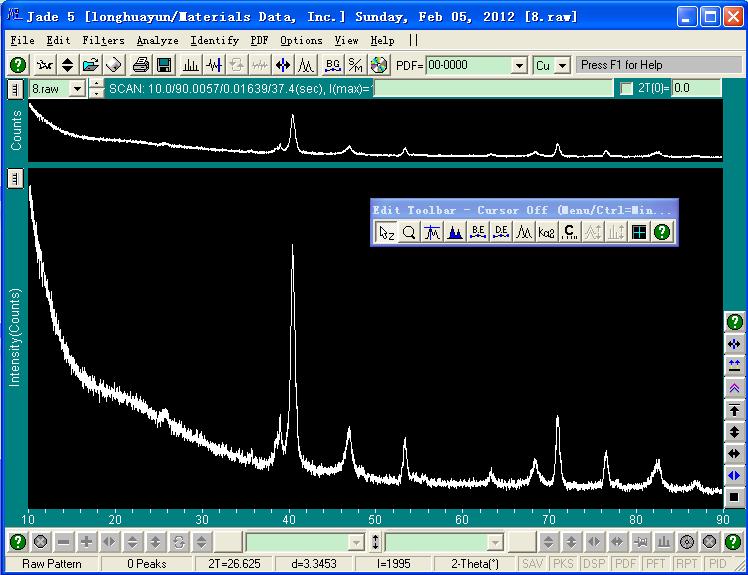Open the Identify menu

pyautogui.click(x=214, y=40)
